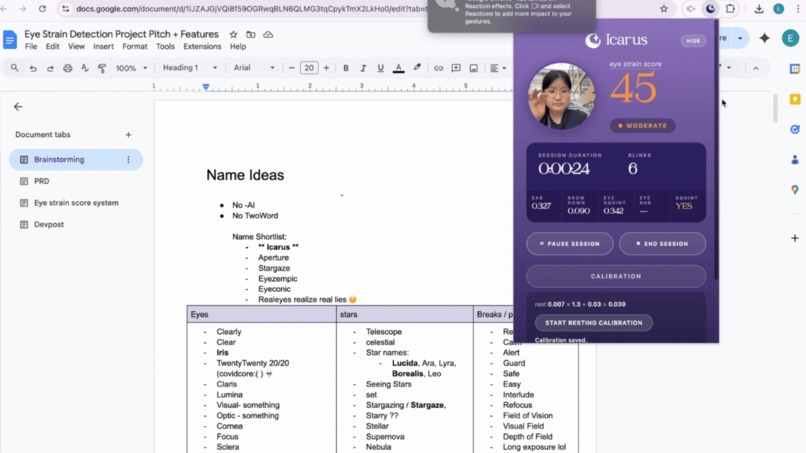Run spelling and grammar check
The height and width of the screenshot is (453, 806).
click(85, 68)
